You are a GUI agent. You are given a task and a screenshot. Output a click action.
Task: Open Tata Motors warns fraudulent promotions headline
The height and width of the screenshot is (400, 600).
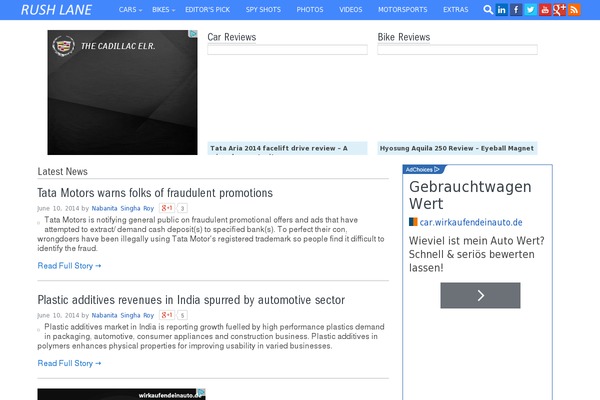click(155, 193)
